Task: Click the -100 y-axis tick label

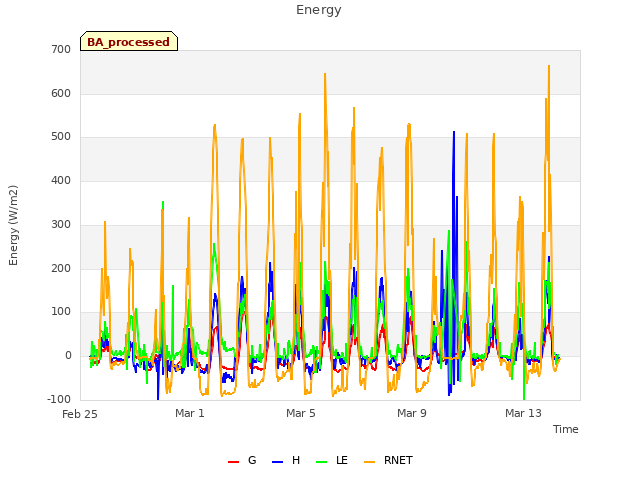Action: [x=59, y=399]
